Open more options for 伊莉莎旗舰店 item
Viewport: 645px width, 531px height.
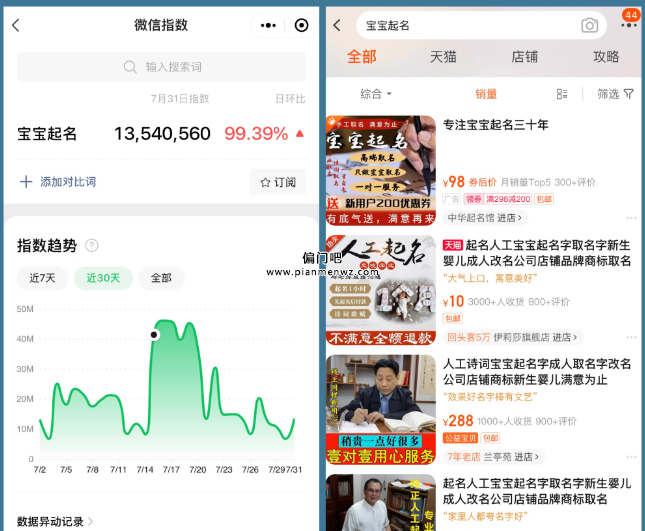(631, 337)
